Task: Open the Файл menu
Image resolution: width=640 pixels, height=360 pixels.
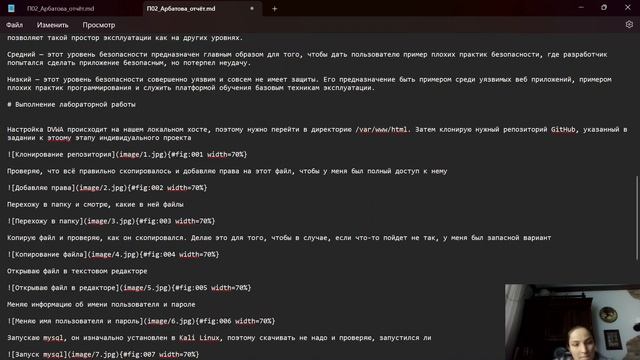Action: tap(14, 25)
